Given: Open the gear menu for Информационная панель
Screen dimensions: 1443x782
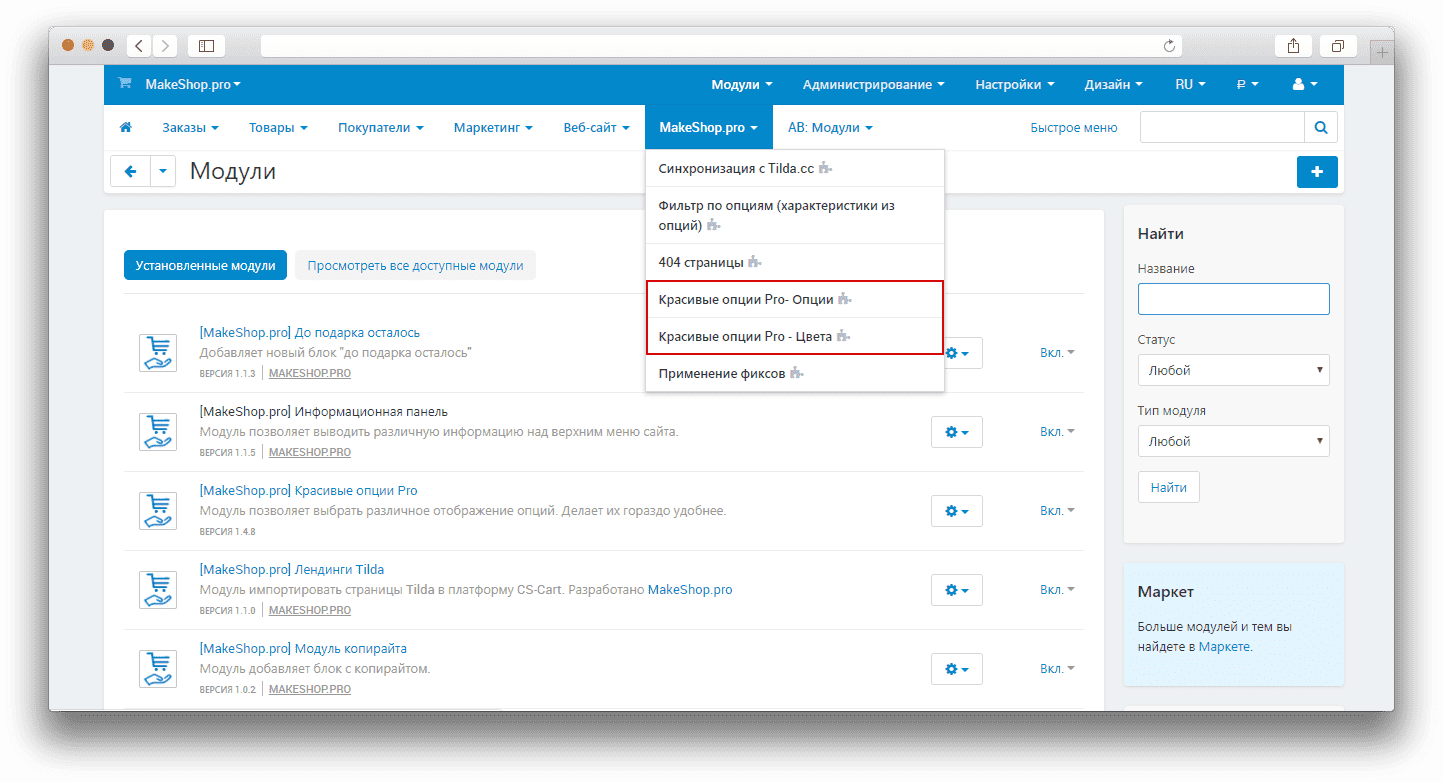Looking at the screenshot, I should (x=957, y=432).
